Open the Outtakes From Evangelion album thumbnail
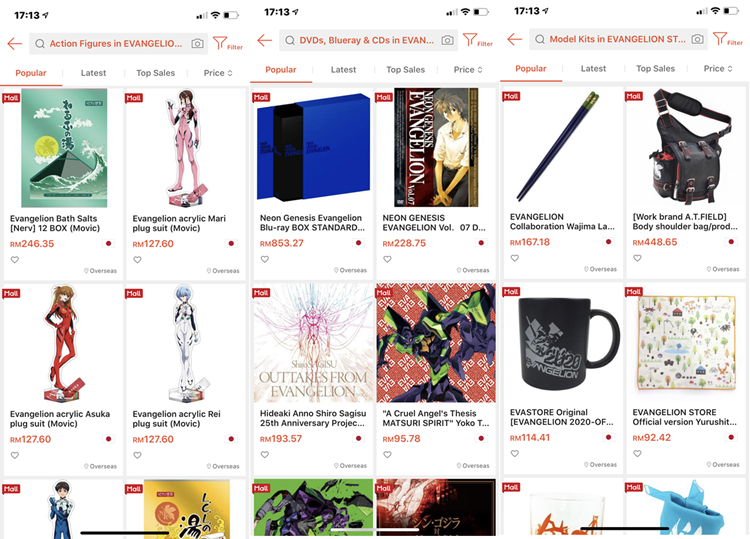The image size is (750, 539). 313,343
